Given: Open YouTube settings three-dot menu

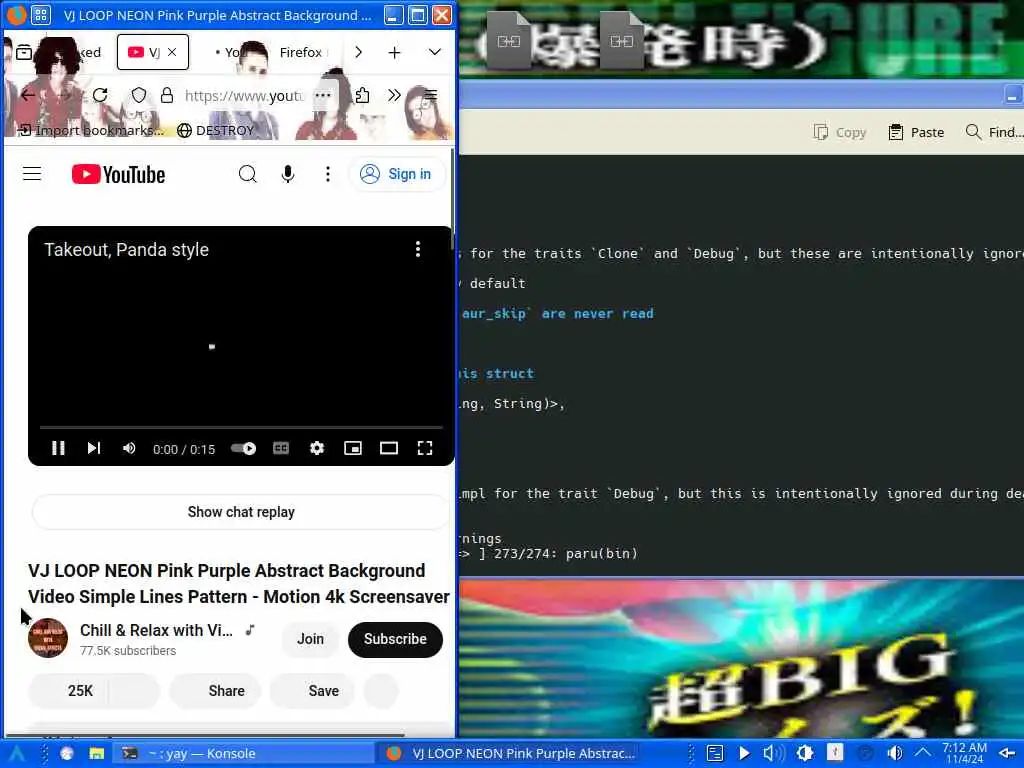Looking at the screenshot, I should point(328,174).
